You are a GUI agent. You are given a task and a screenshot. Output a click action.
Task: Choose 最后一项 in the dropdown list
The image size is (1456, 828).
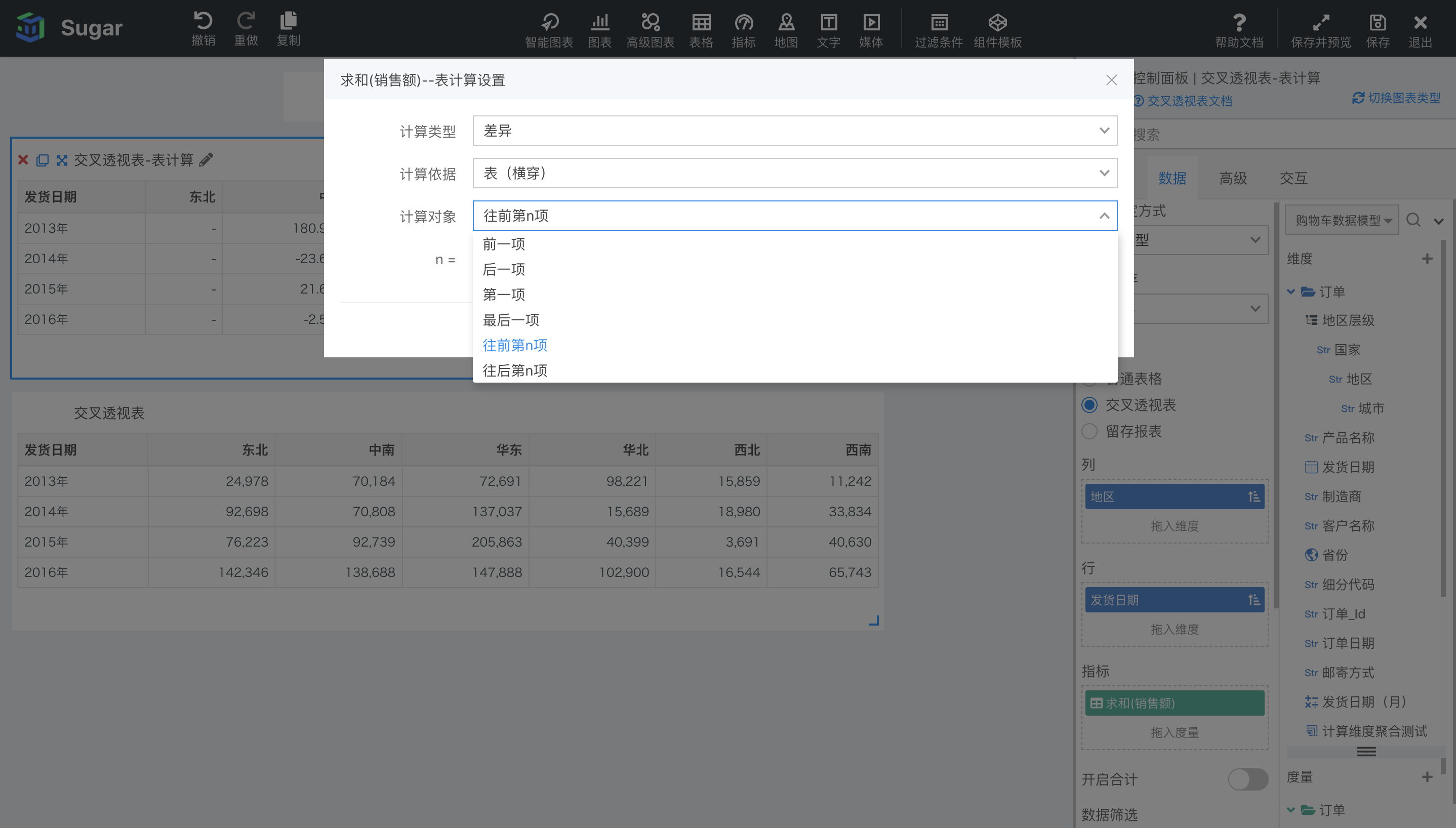794,320
